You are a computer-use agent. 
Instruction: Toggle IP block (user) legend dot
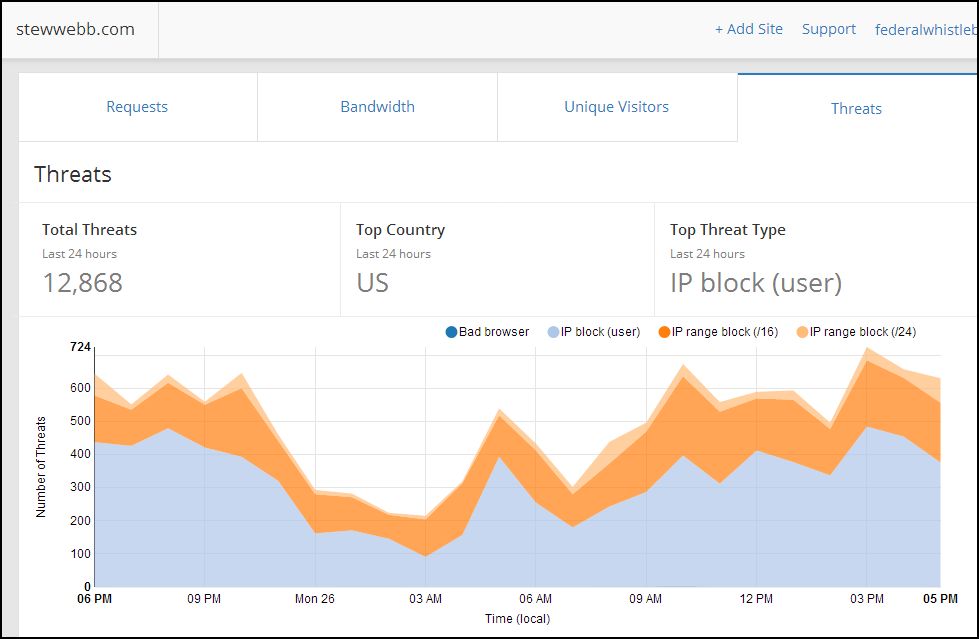(553, 332)
